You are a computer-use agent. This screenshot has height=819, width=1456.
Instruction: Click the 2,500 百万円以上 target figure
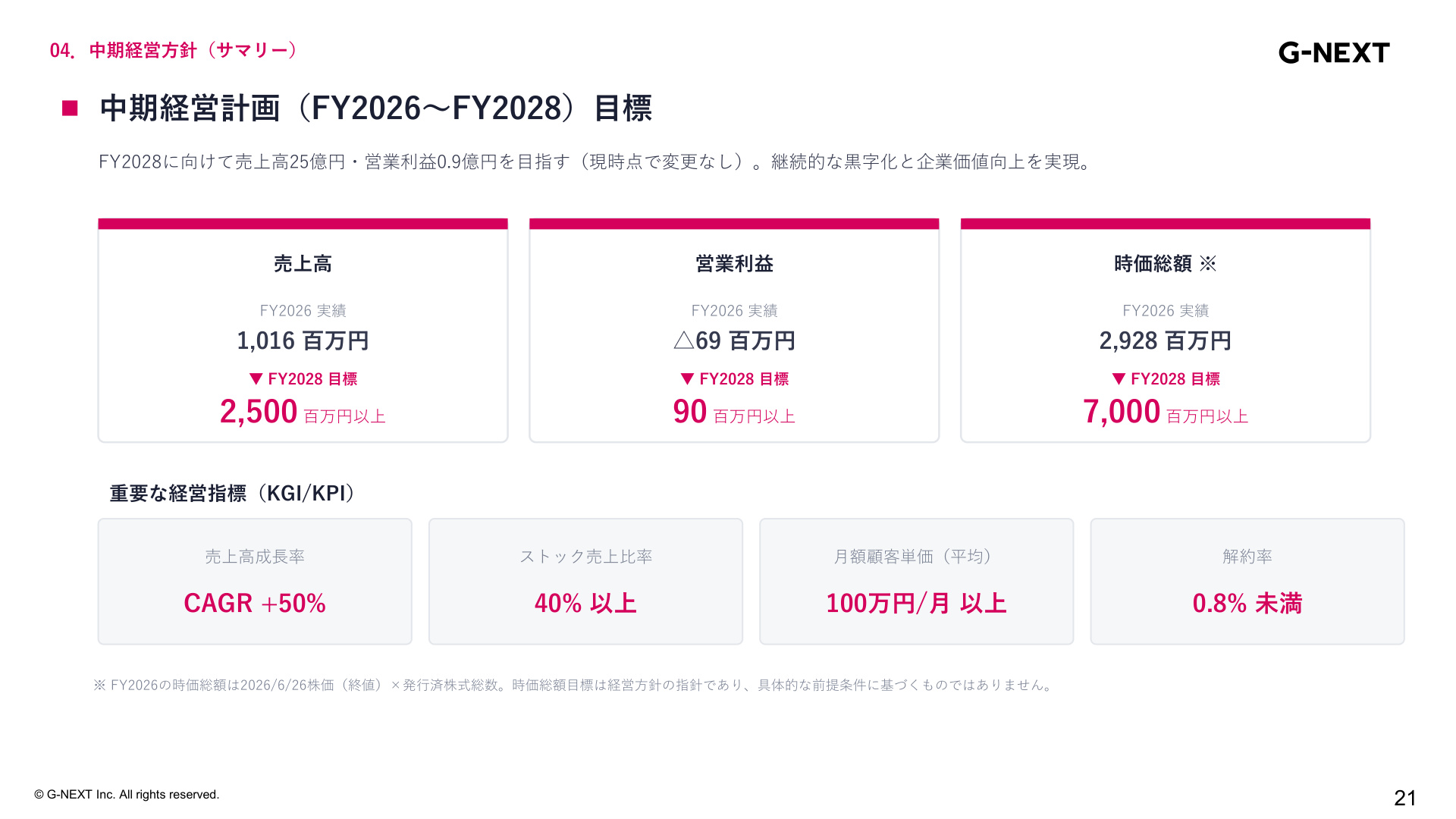click(x=303, y=412)
